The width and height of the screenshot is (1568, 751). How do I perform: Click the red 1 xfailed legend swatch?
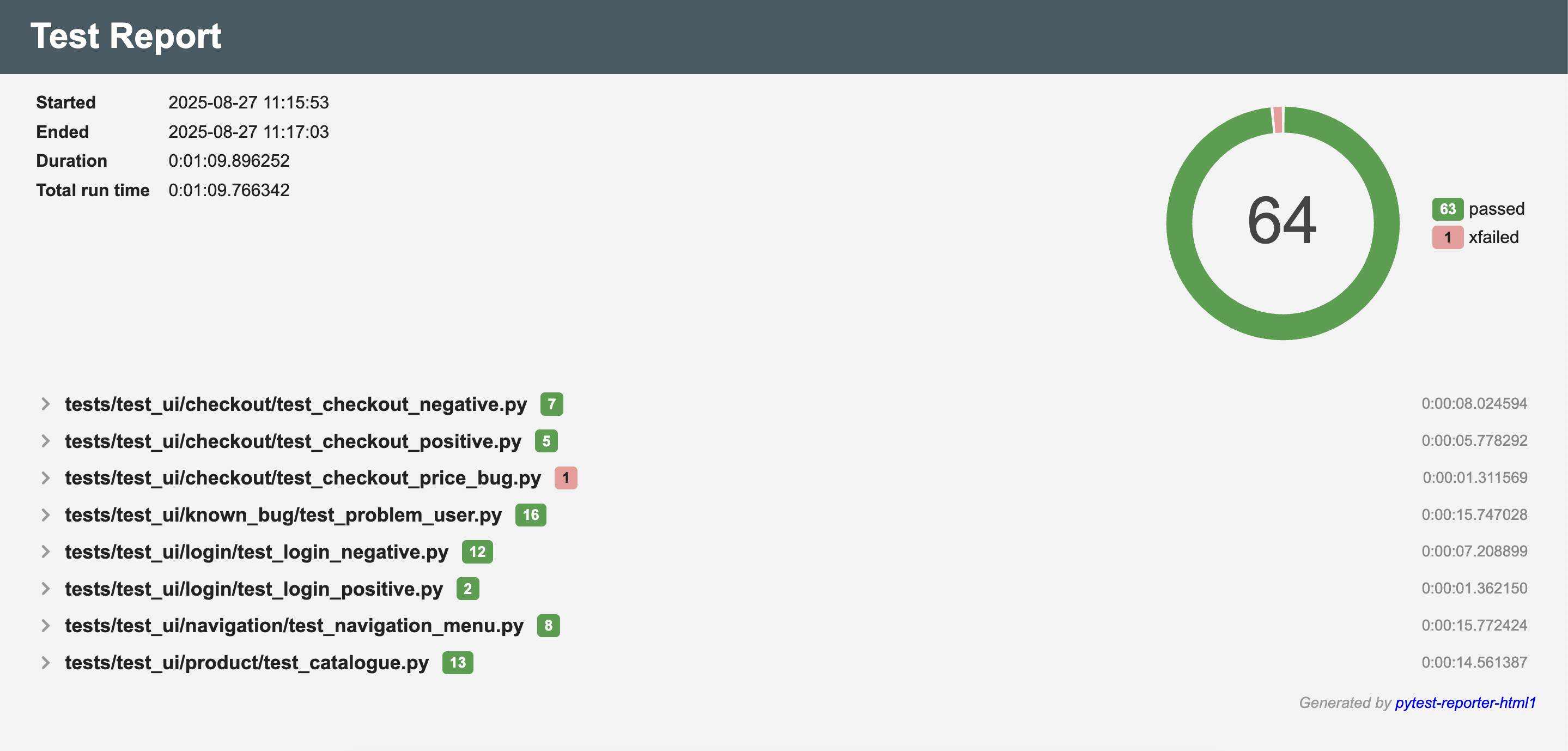point(1447,237)
